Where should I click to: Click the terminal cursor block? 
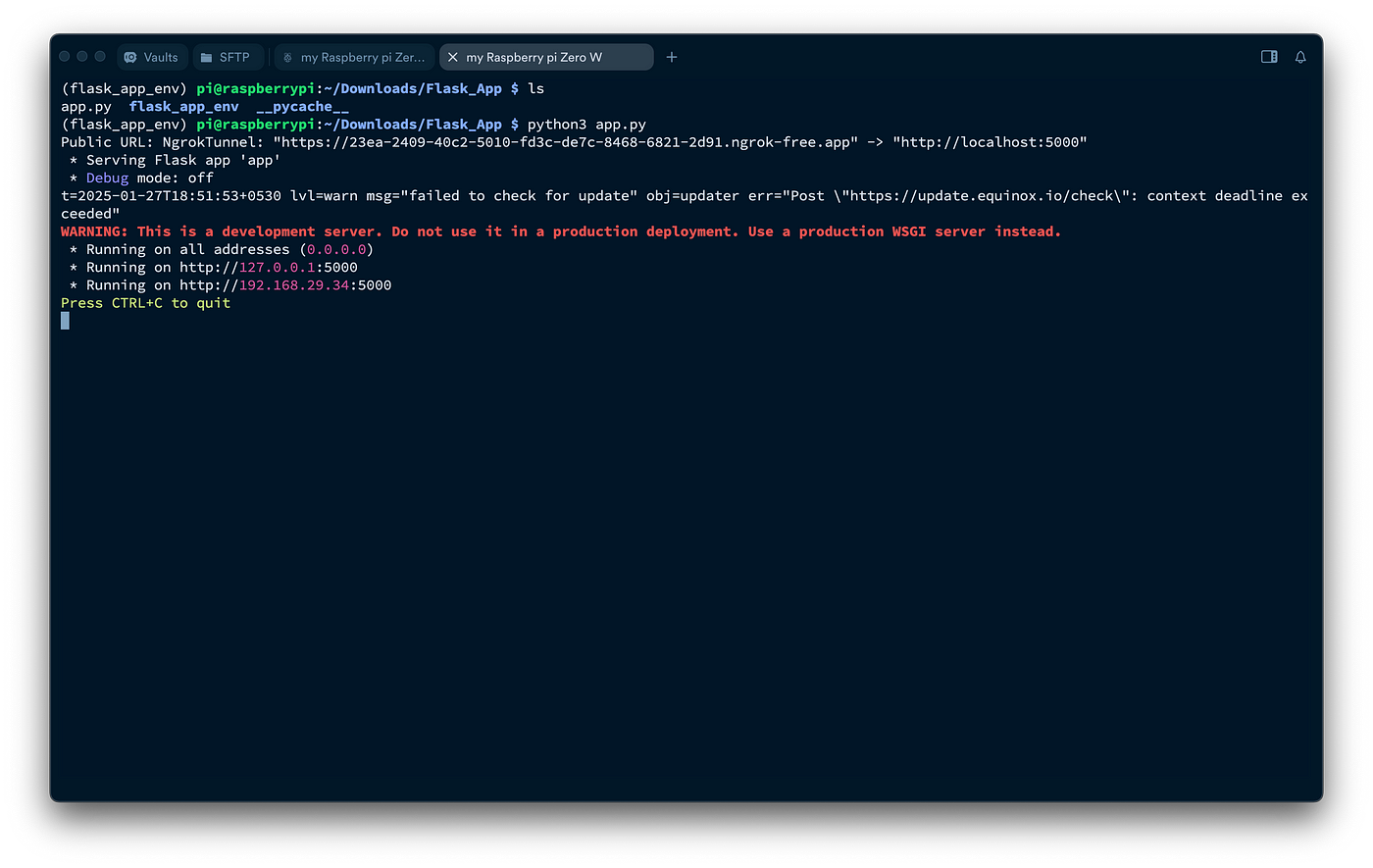65,321
